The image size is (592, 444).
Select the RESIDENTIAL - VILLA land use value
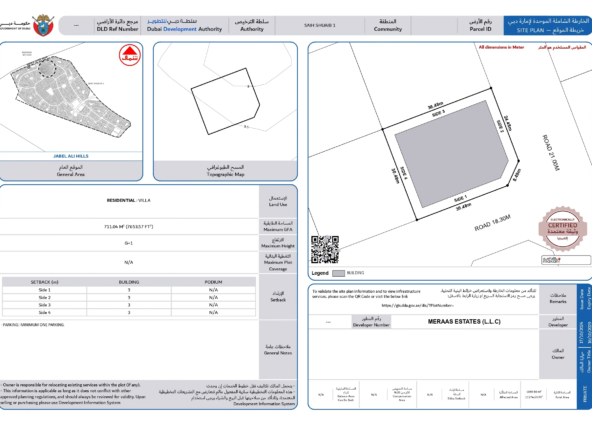click(128, 200)
